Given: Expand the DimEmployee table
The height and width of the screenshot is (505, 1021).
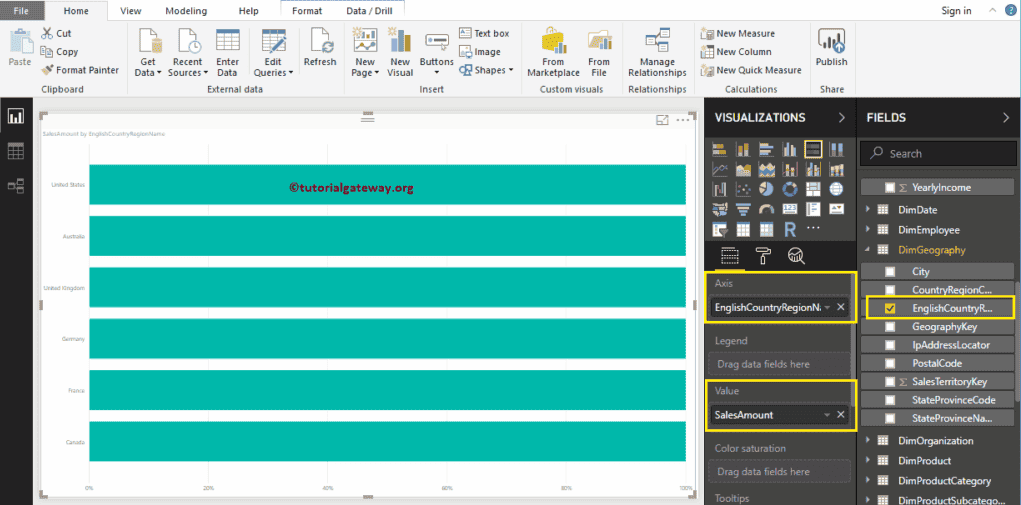Looking at the screenshot, I should [x=867, y=230].
